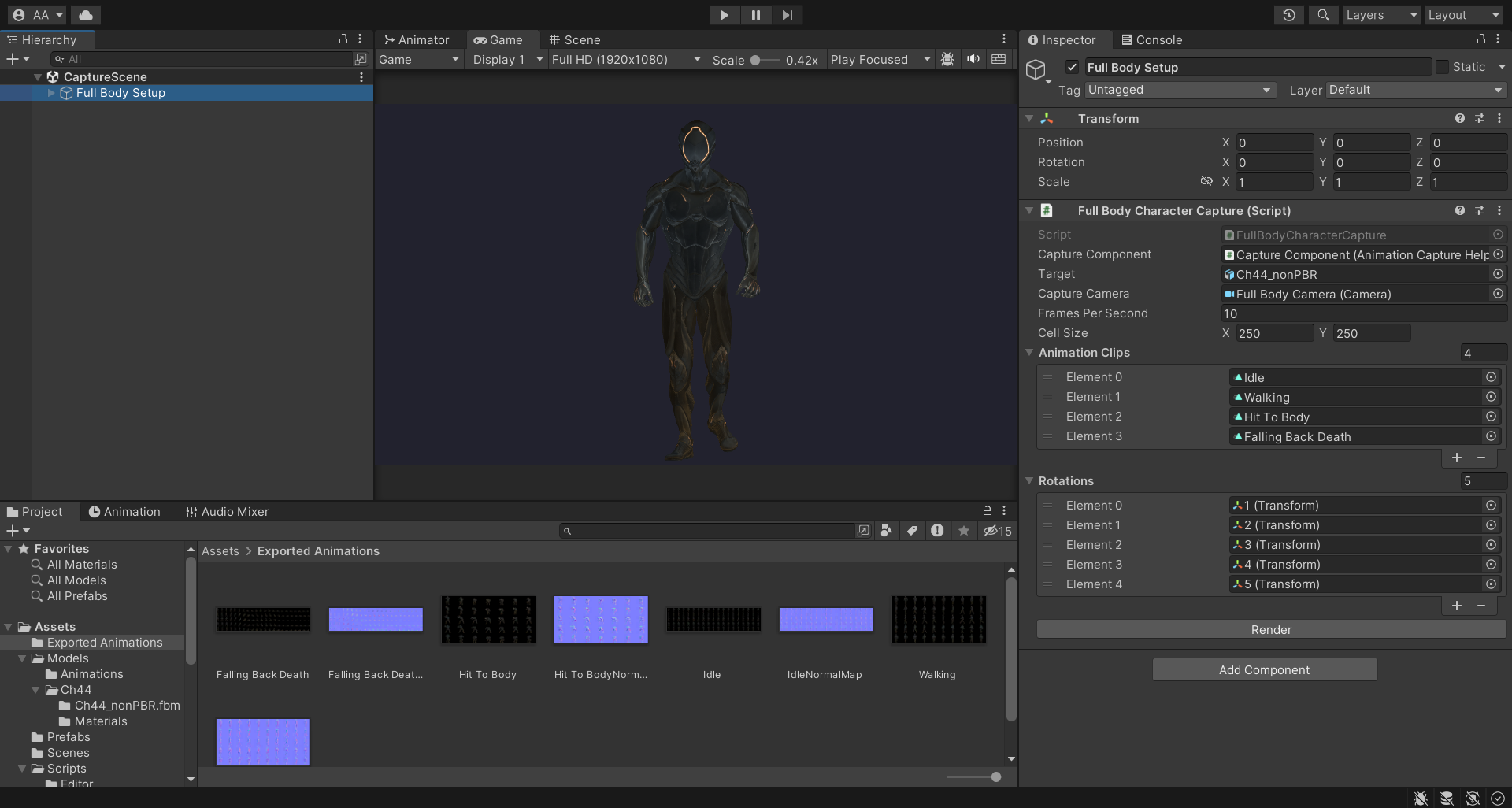Start Play mode with the Play button

[x=724, y=15]
